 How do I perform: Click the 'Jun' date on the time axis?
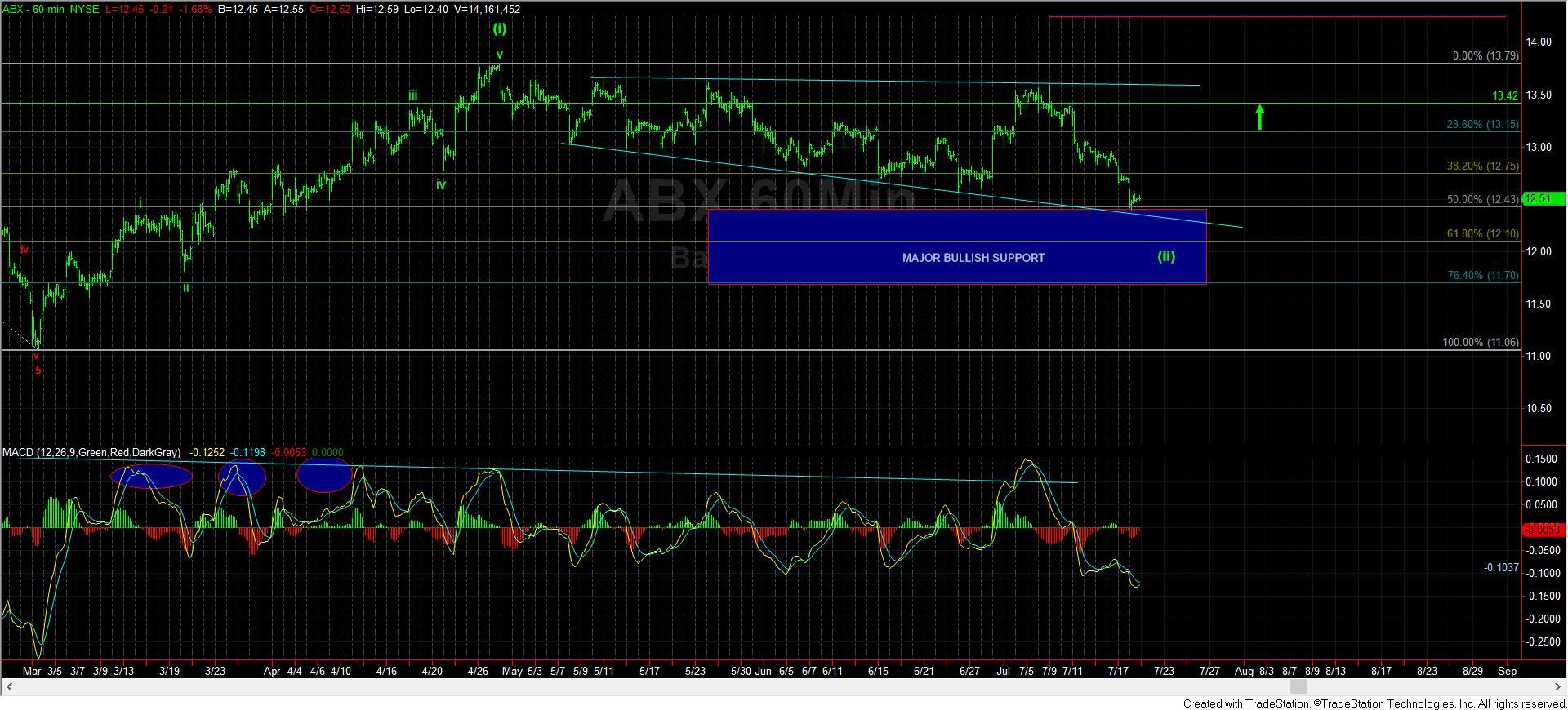[764, 672]
